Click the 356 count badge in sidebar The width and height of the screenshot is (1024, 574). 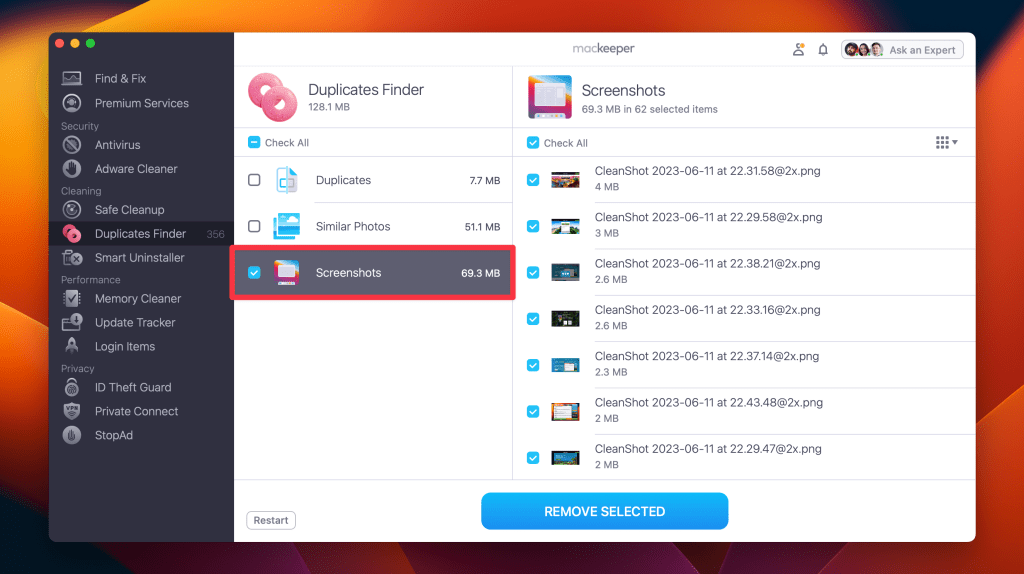click(x=216, y=234)
